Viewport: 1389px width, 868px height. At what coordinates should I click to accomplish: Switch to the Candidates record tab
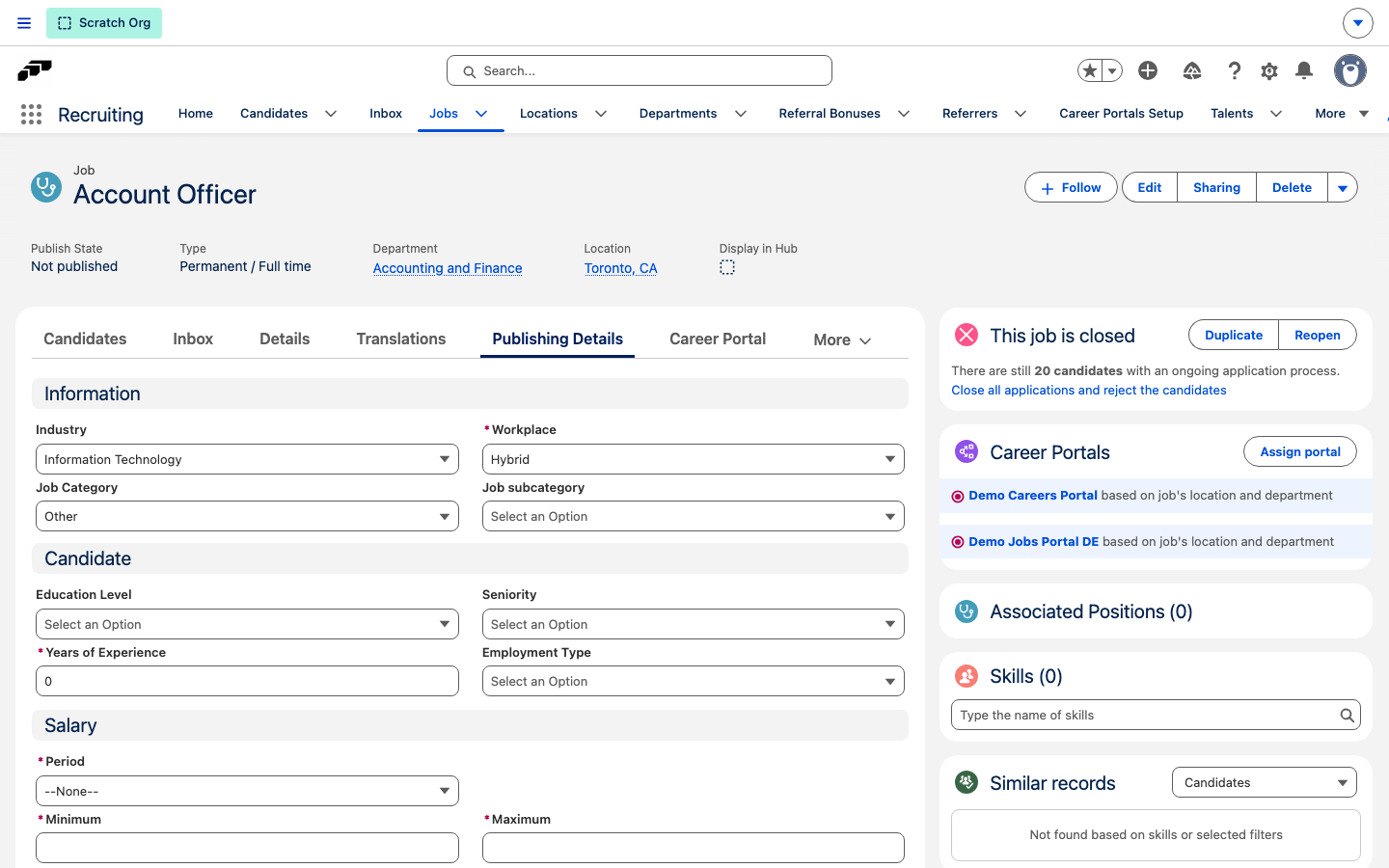(x=85, y=339)
